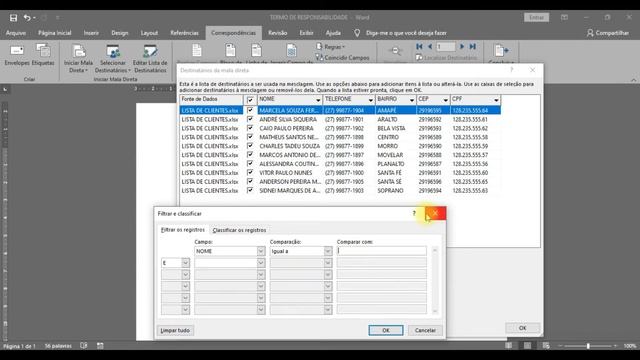Image resolution: width=640 pixels, height=360 pixels.
Task: Go to the last mail merge record
Action: point(473,47)
